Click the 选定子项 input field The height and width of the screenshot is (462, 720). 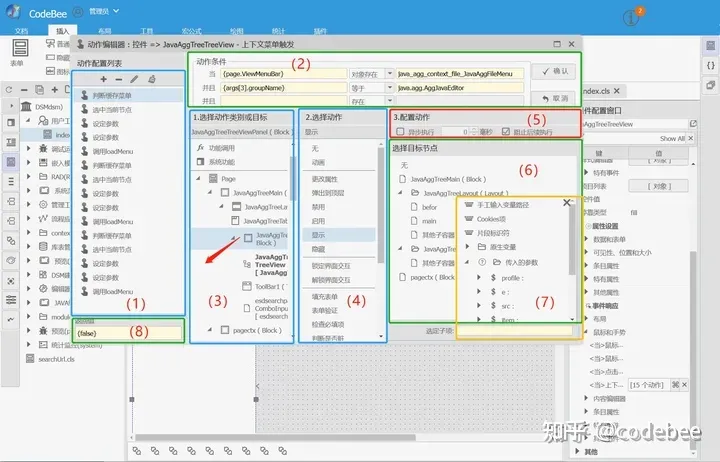(x=515, y=331)
